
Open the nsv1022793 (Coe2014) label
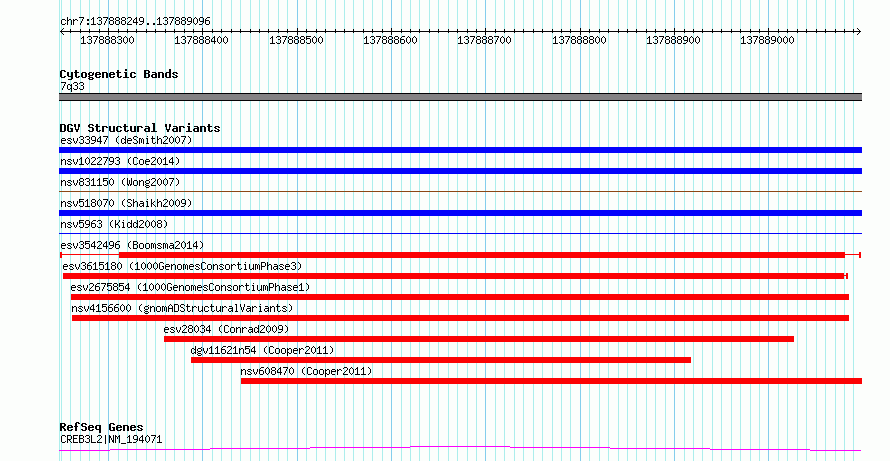point(120,161)
